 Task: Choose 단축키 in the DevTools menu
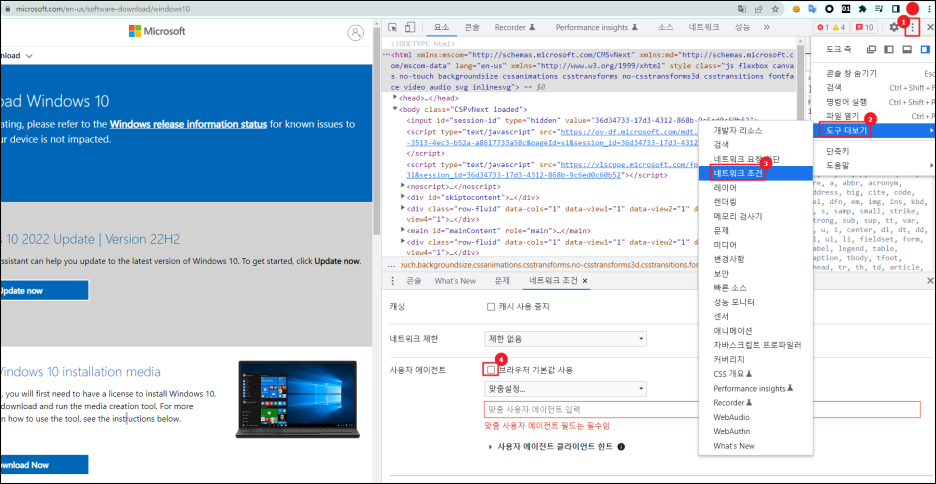pyautogui.click(x=875, y=151)
